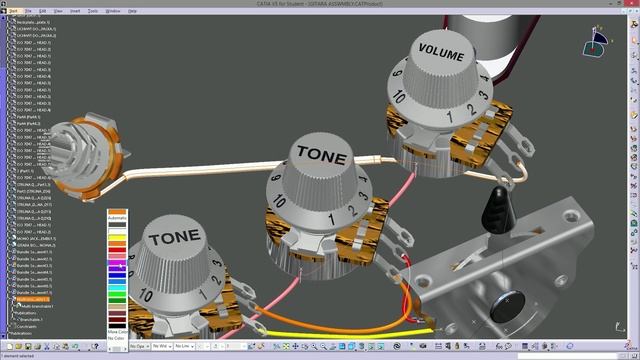Click the color palette's left scroll arrow

[x=110, y=349]
